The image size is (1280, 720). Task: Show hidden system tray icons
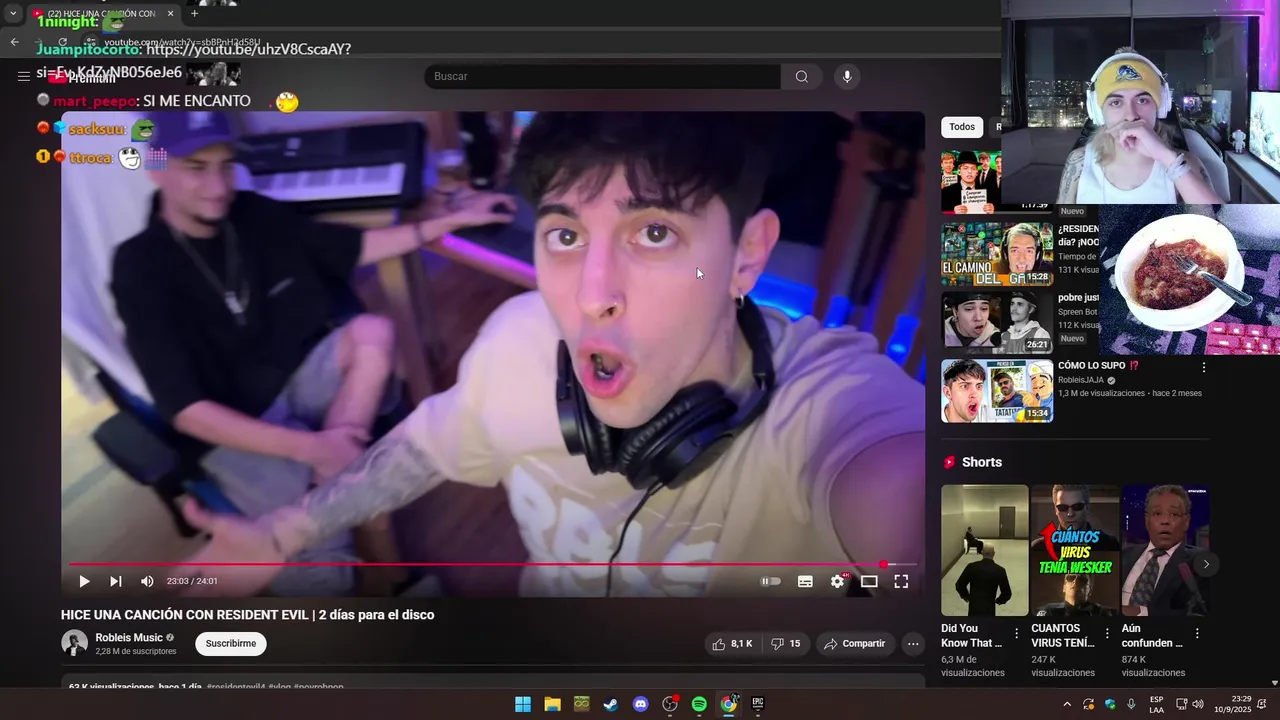(x=1067, y=704)
